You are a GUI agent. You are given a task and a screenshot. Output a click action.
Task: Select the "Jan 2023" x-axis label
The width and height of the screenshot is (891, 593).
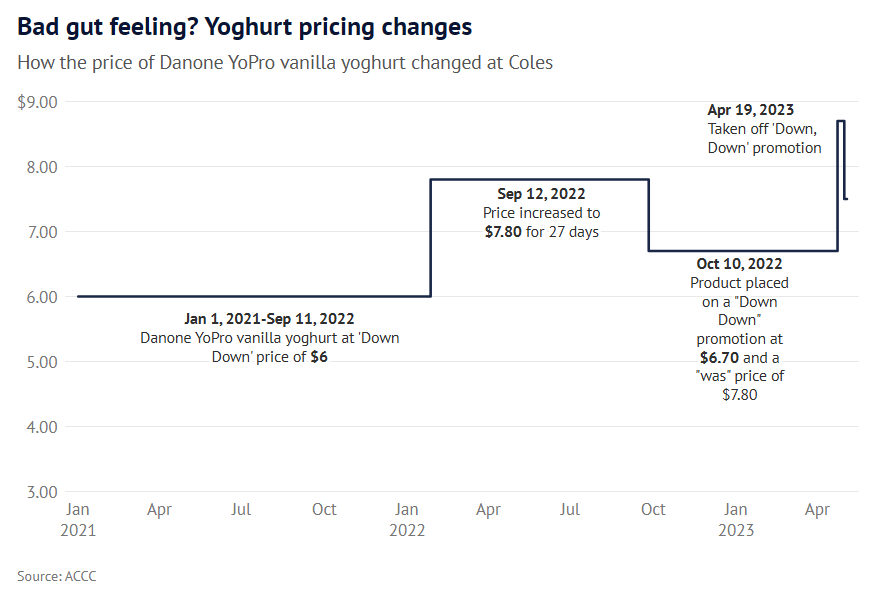[735, 519]
